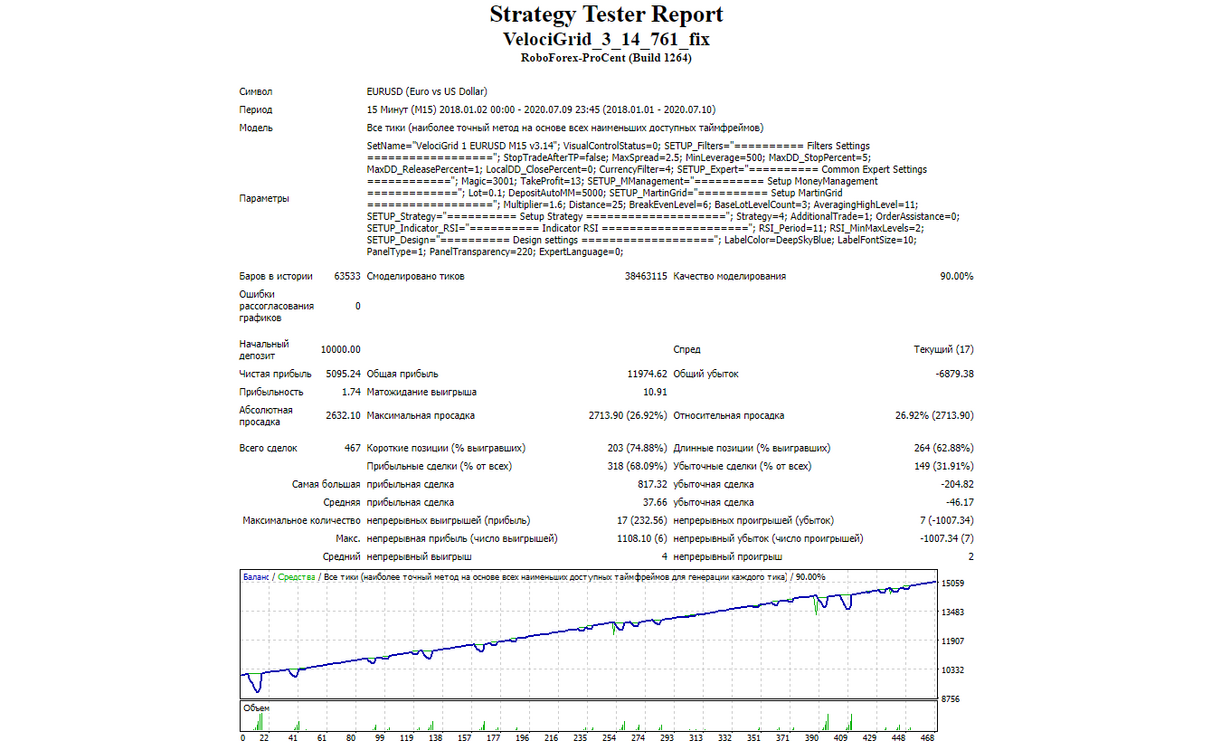
Task: Click 'Самая большая' row label
Action: [x=326, y=484]
